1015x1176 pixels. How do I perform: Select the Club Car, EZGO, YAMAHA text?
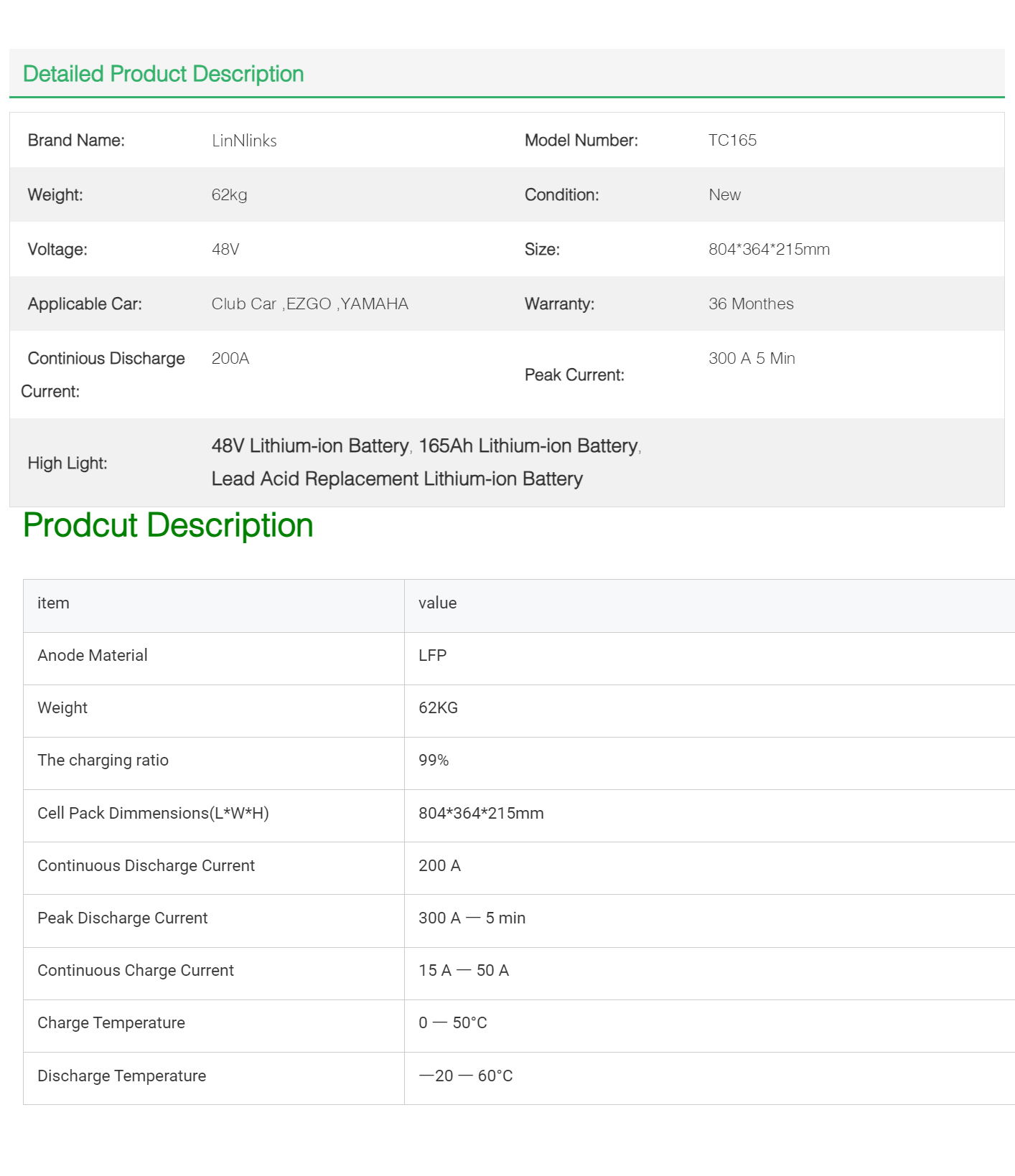tap(309, 304)
